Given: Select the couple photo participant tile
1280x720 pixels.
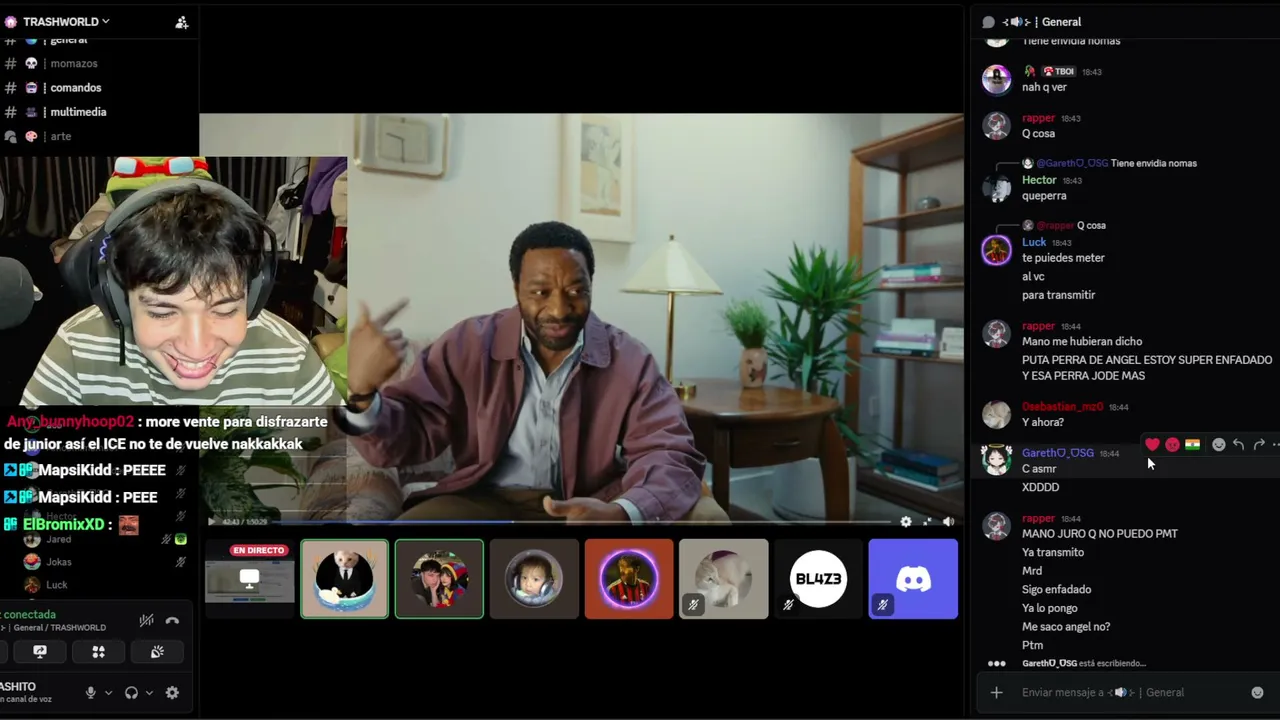Looking at the screenshot, I should click(439, 579).
